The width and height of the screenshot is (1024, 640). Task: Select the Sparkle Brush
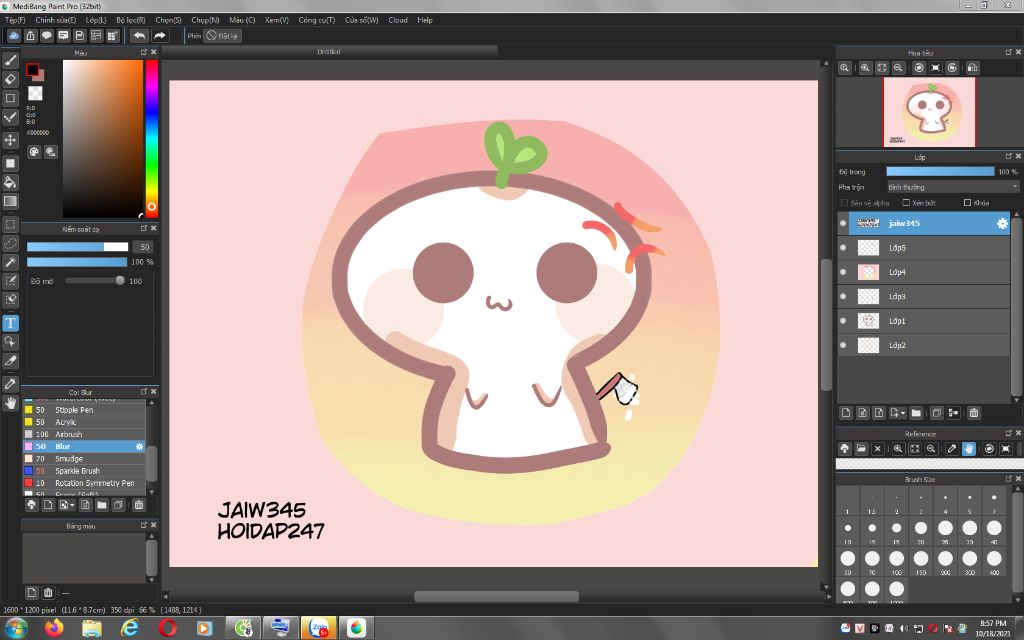[x=84, y=471]
